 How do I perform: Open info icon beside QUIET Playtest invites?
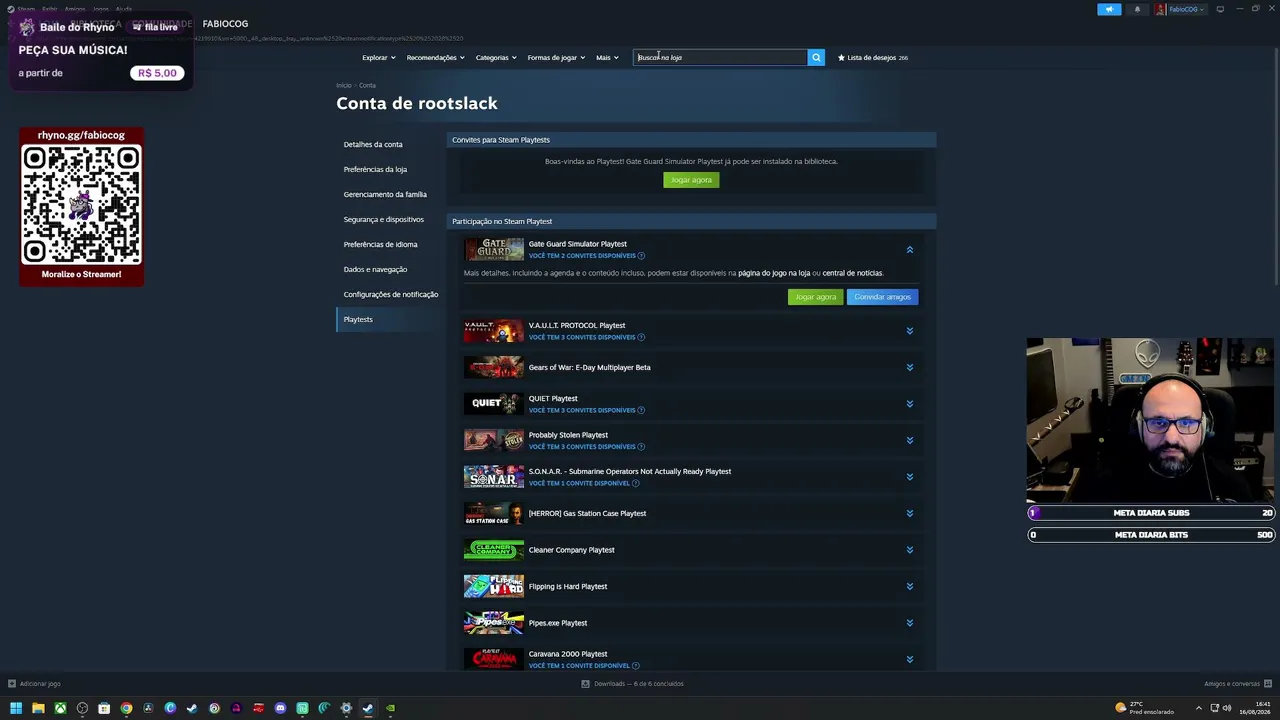tap(641, 410)
